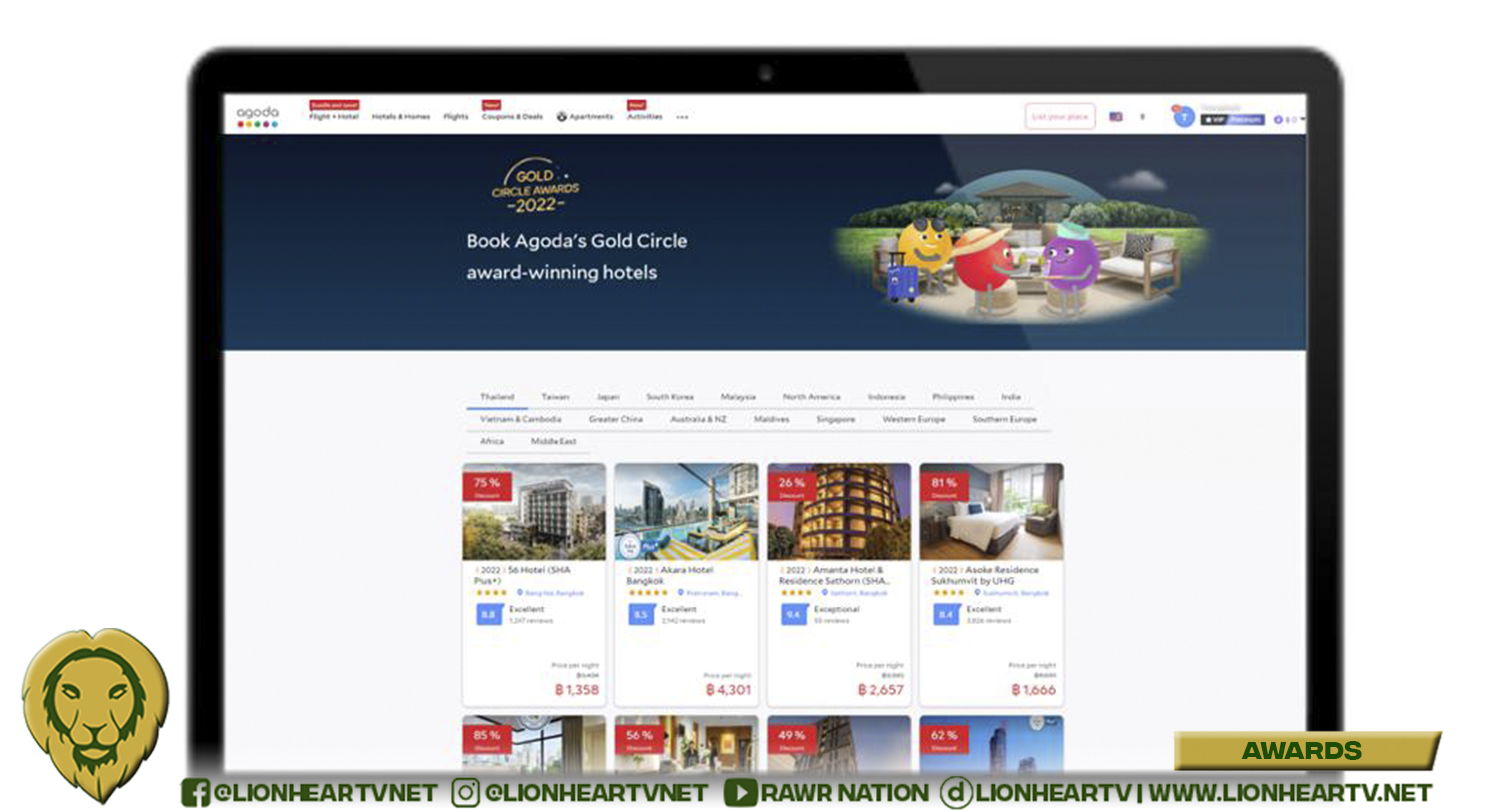Screen dimensions: 1500x812
Task: Click the 75% discount badge
Action: tap(487, 486)
